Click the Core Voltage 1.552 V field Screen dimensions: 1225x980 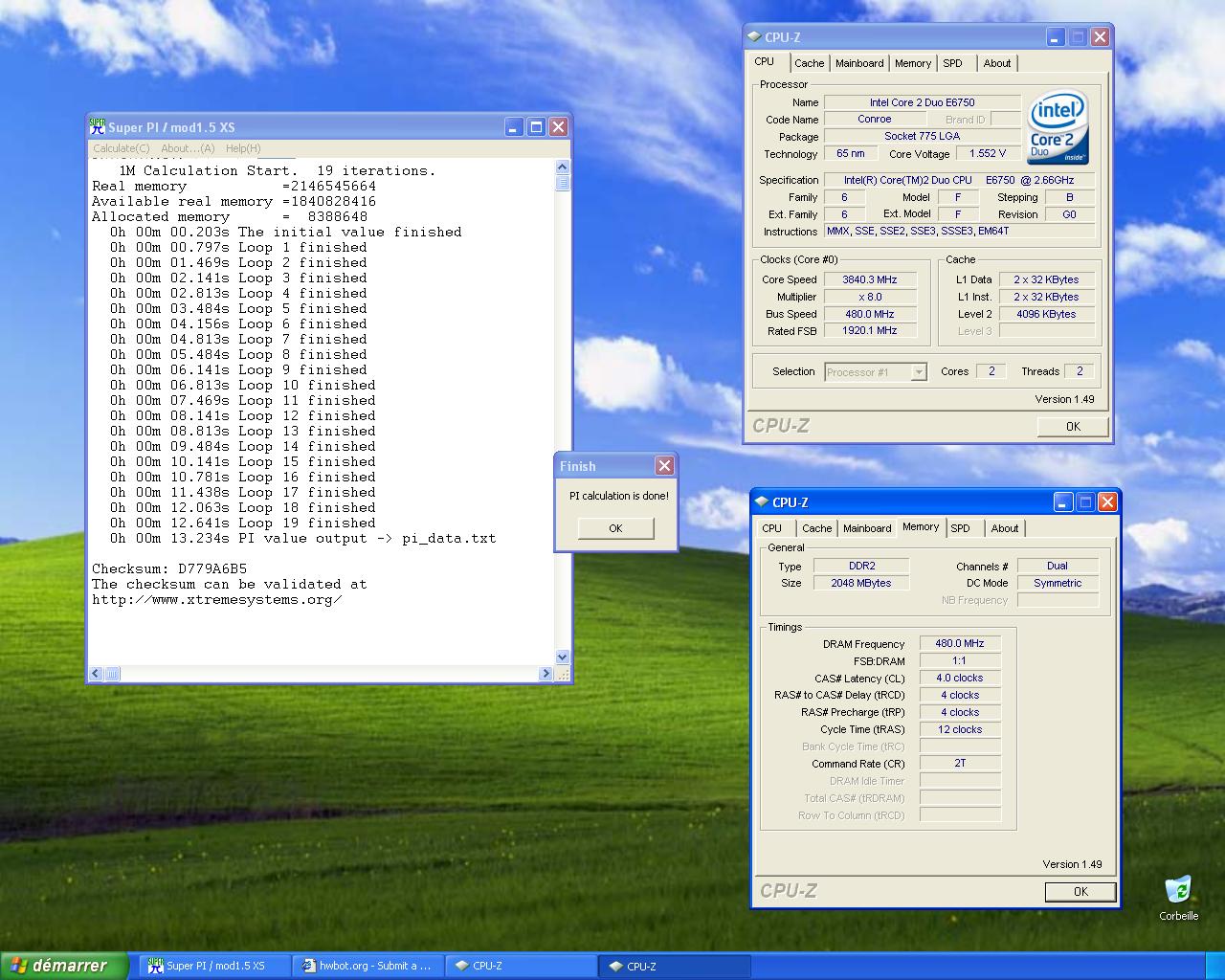(988, 154)
